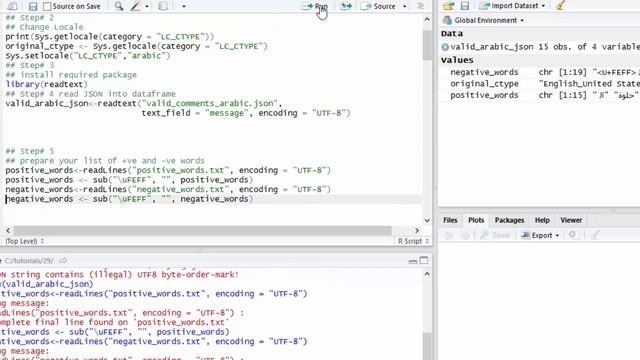640x360 pixels.
Task: Click the editor horizontal scrollbar thumb
Action: [x=202, y=231]
